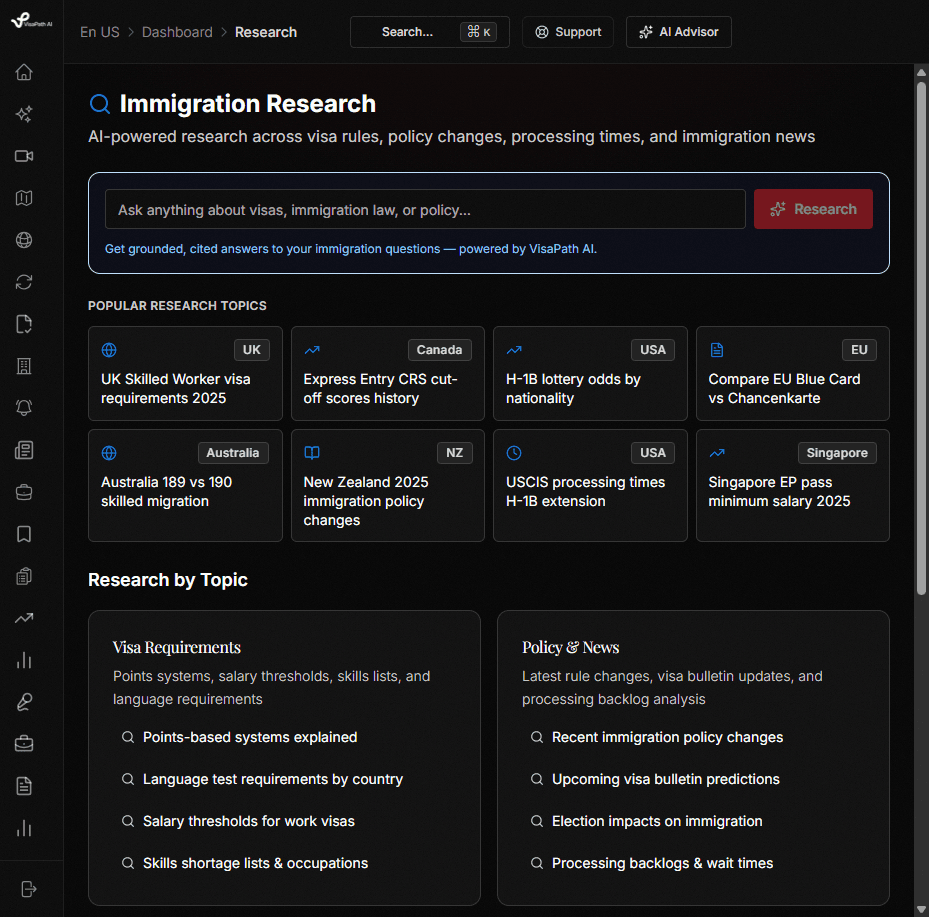Open the AI Advisor button
The width and height of the screenshot is (929, 917).
(x=678, y=32)
